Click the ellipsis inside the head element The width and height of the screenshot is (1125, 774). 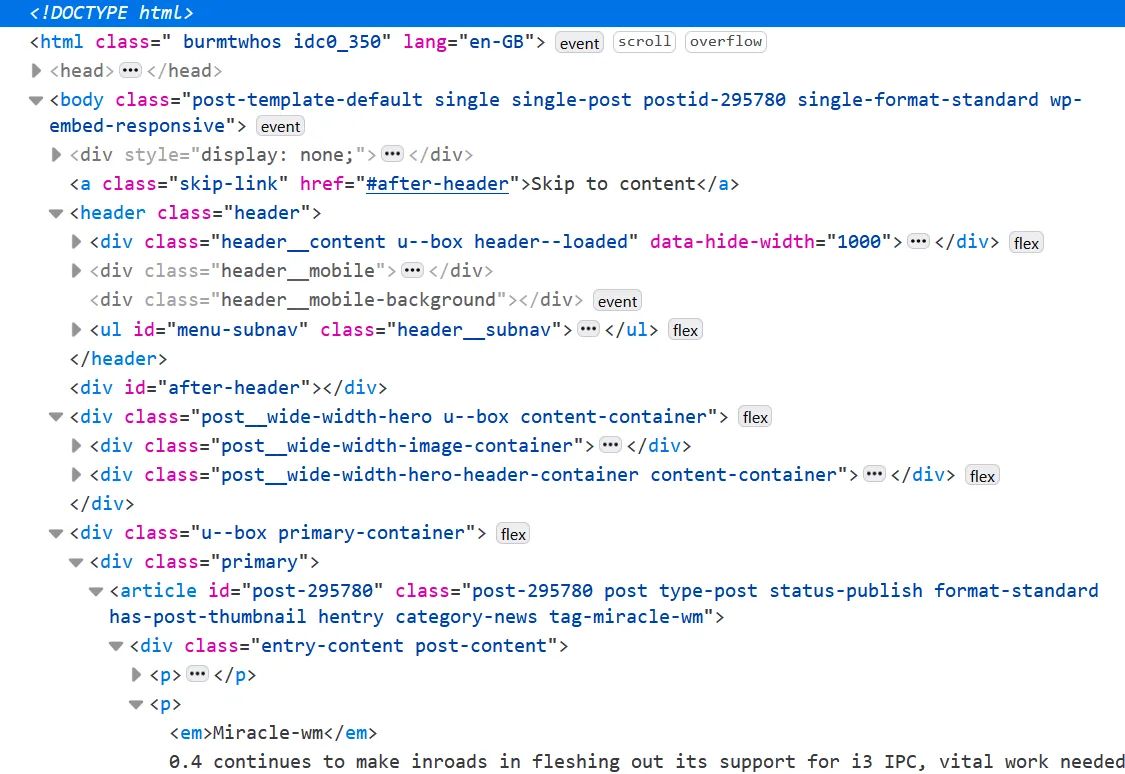(x=130, y=70)
